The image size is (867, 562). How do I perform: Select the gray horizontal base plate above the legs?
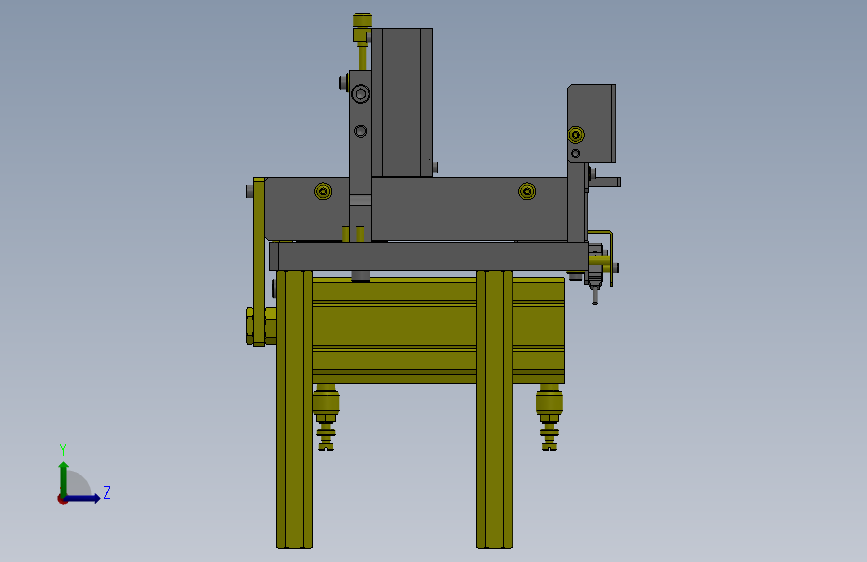[429, 256]
